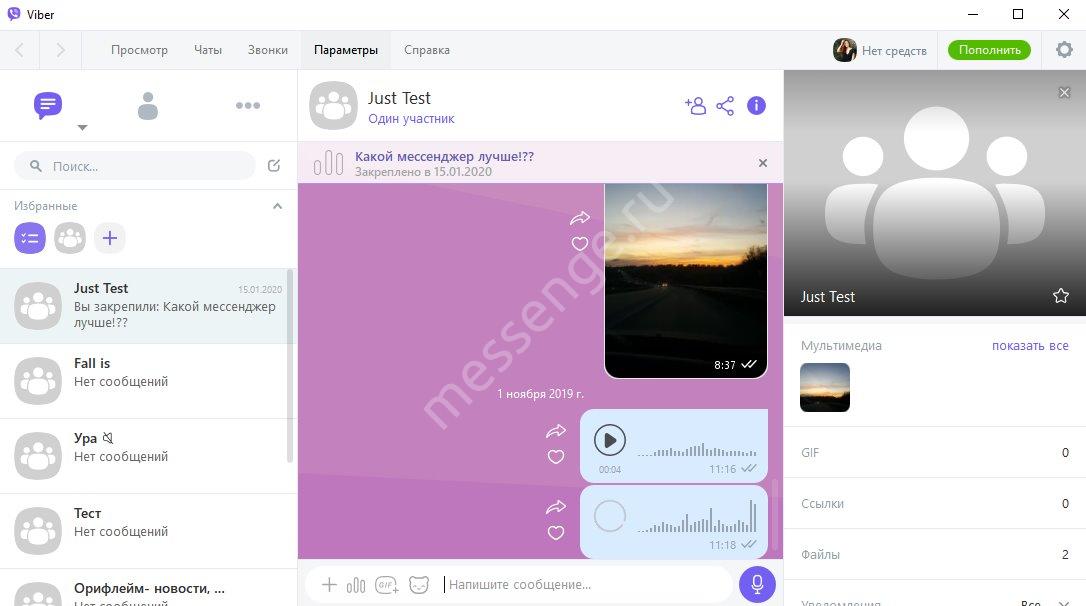1086x606 pixels.
Task: Star the Just Test group as favorite
Action: pos(1060,296)
